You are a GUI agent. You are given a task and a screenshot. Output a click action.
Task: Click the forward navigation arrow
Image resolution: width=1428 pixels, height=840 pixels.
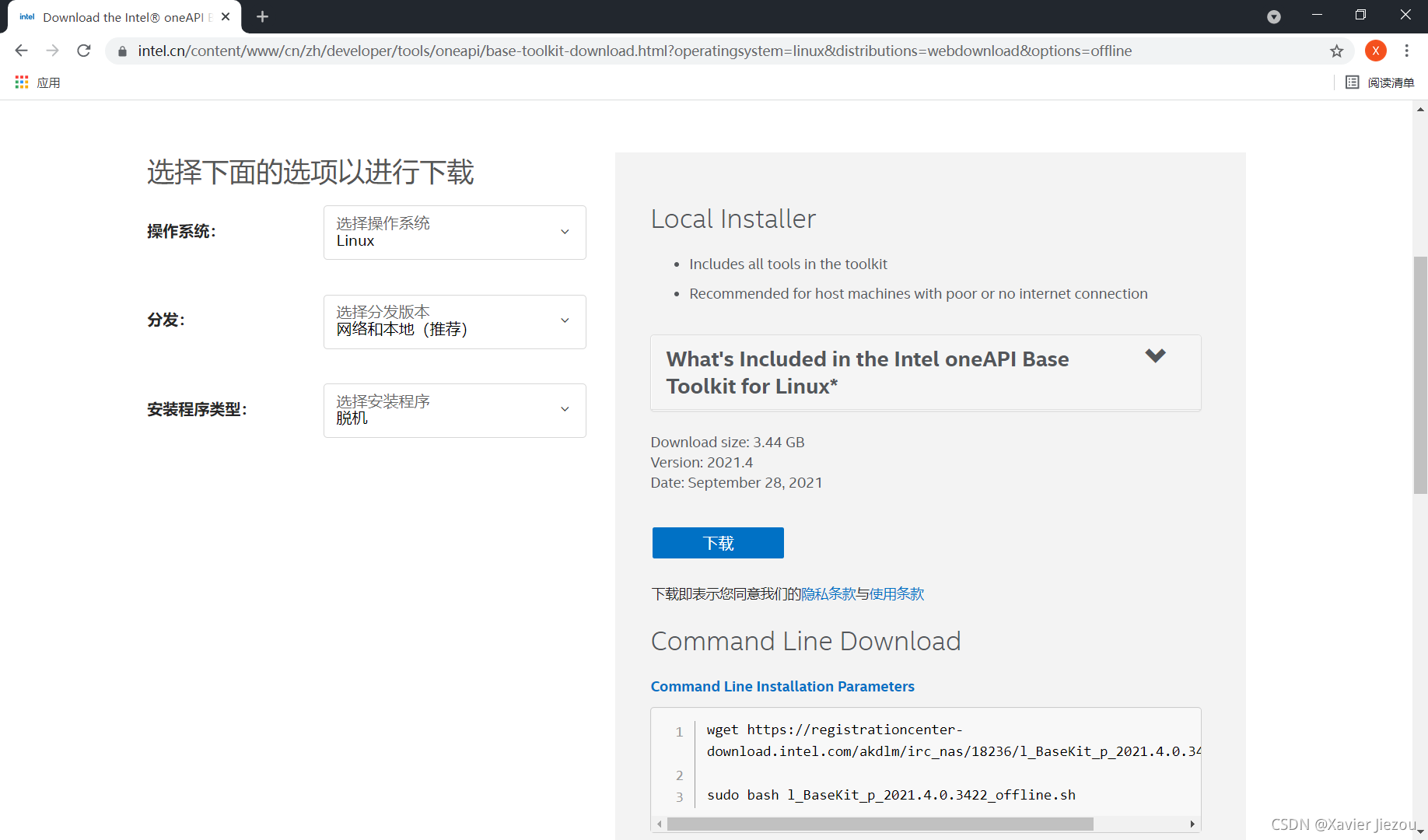pos(52,51)
